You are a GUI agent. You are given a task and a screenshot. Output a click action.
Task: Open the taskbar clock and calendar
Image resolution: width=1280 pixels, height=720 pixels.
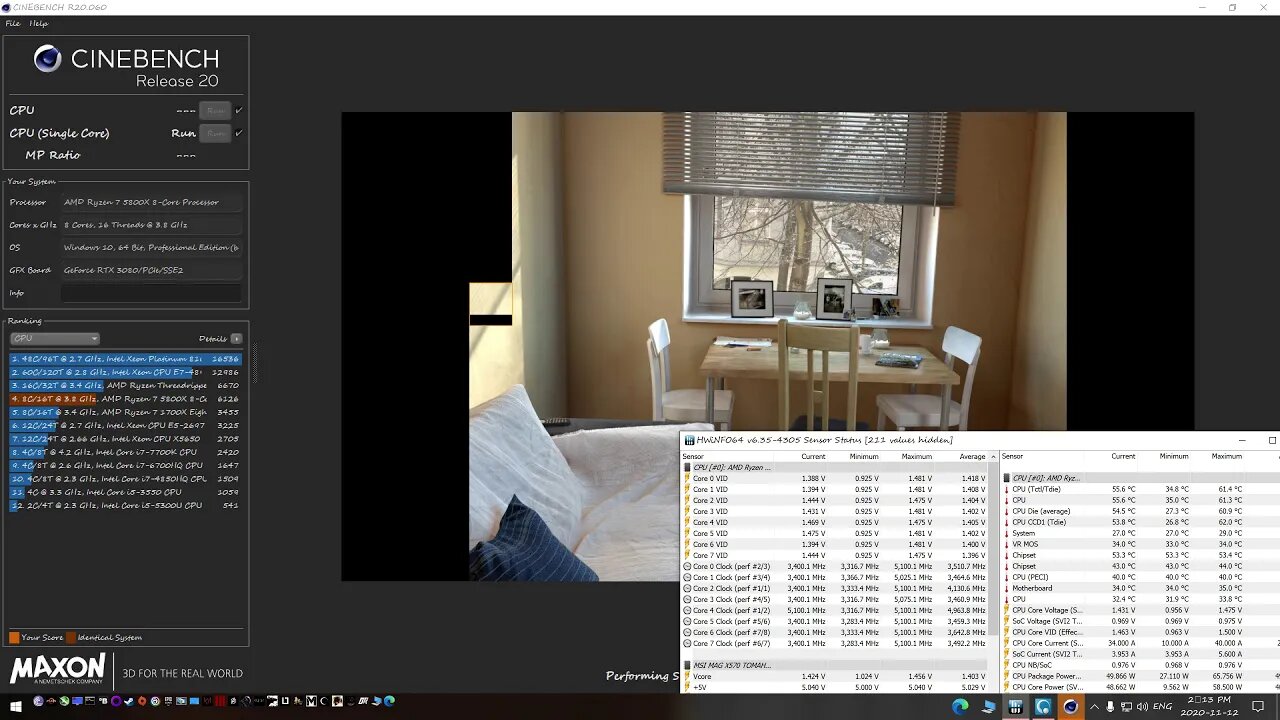(x=1210, y=707)
